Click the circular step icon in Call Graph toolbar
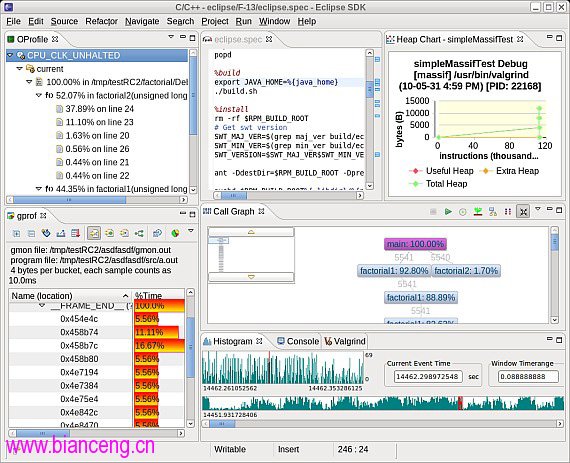 pyautogui.click(x=463, y=212)
